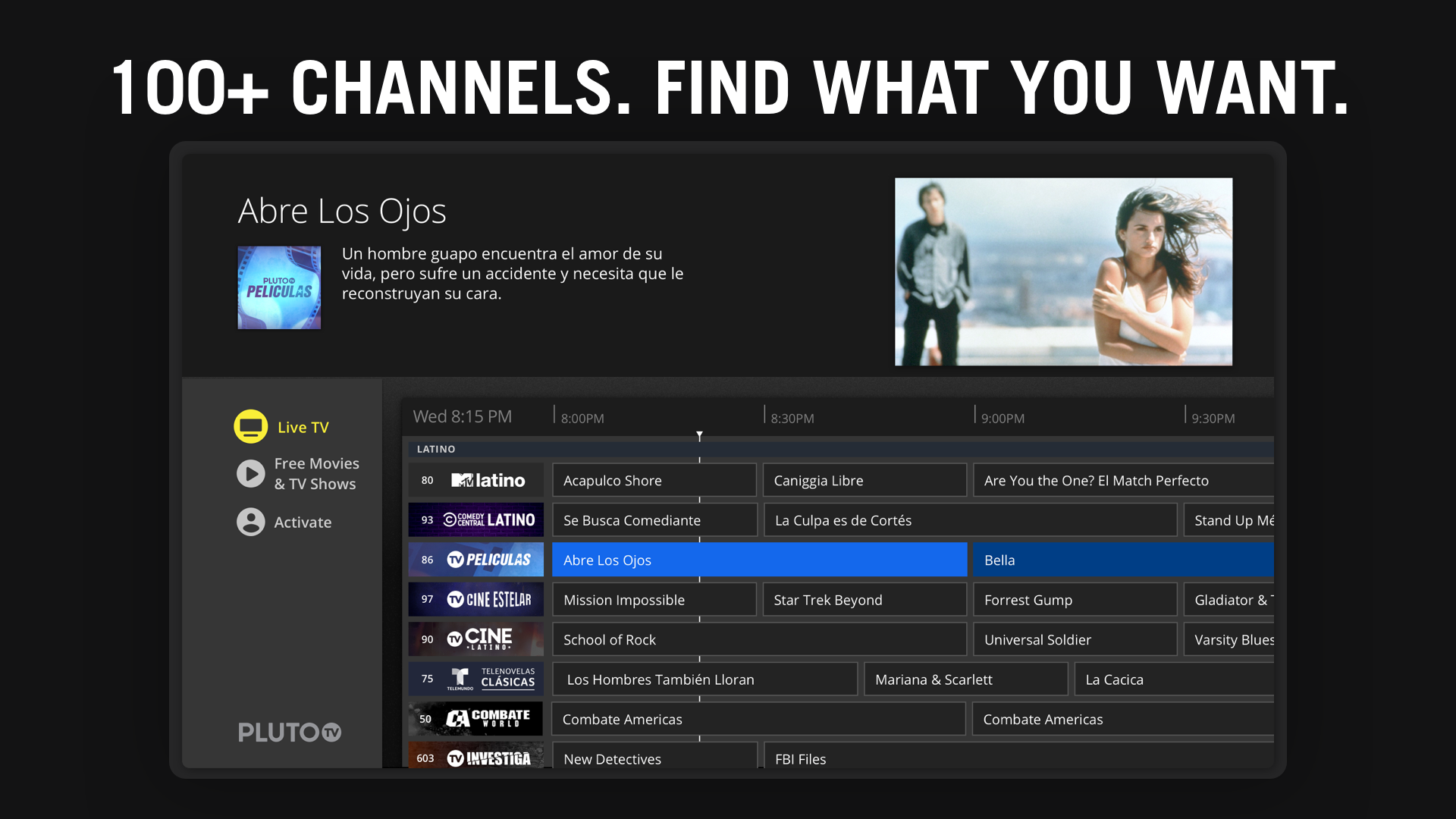Viewport: 1456px width, 819px height.
Task: Select Pluto TV Investiga channel logo
Action: pos(489,758)
